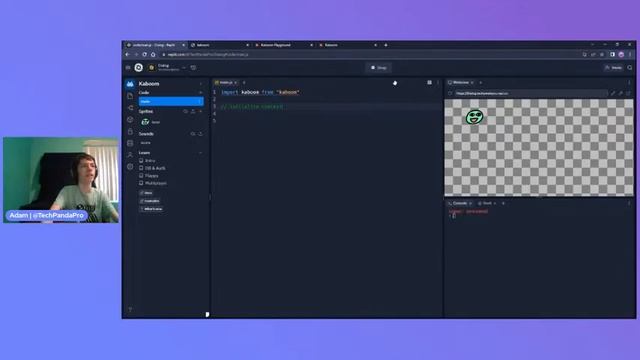Viewport: 640px width, 360px height.
Task: Open Webview in a new browser tab
Action: click(628, 93)
